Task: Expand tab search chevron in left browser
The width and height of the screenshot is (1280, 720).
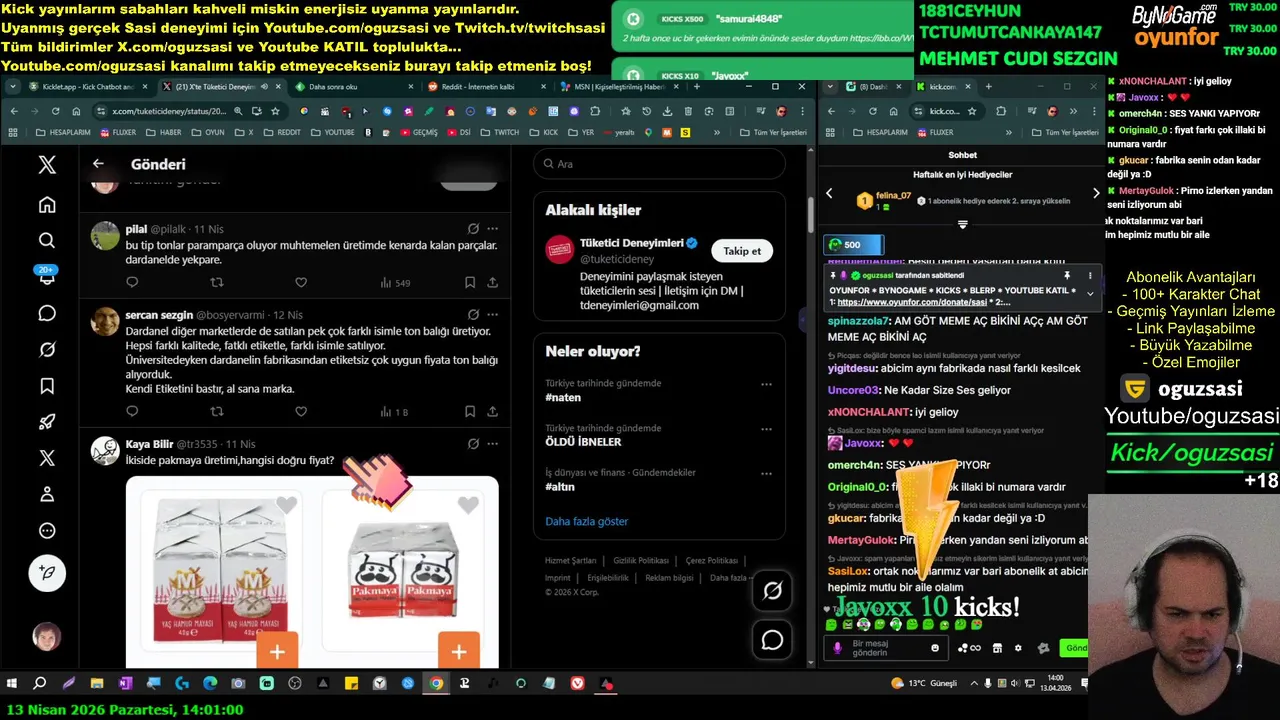Action: (13, 87)
